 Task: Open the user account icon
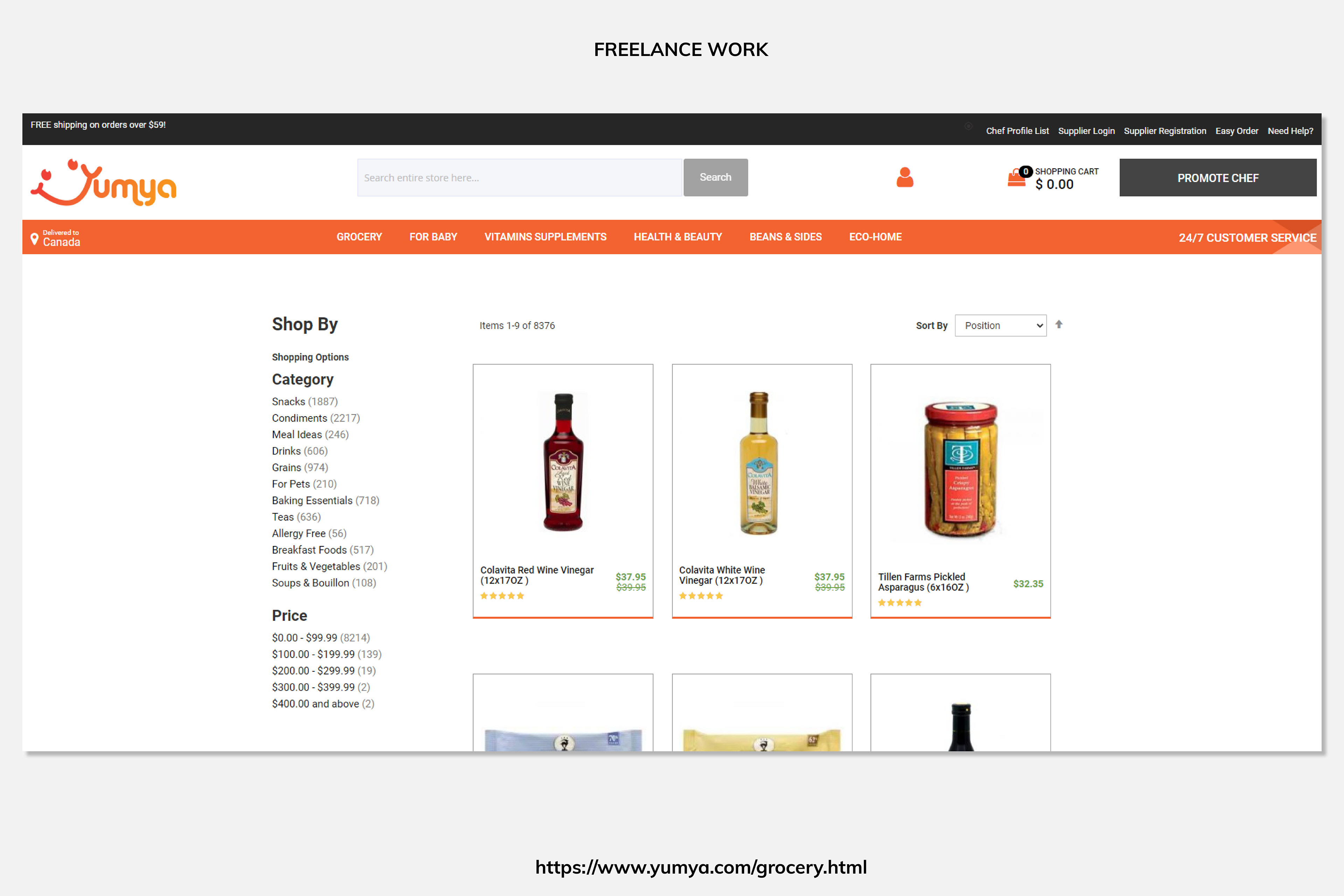click(x=904, y=178)
